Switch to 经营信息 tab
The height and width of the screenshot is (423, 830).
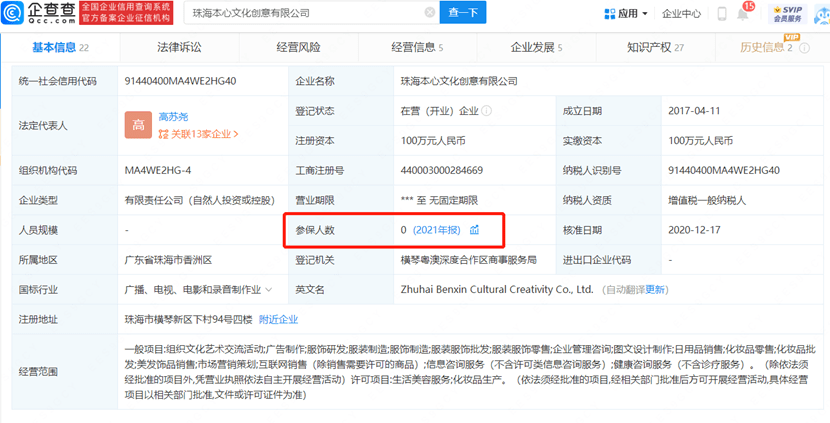coord(418,48)
